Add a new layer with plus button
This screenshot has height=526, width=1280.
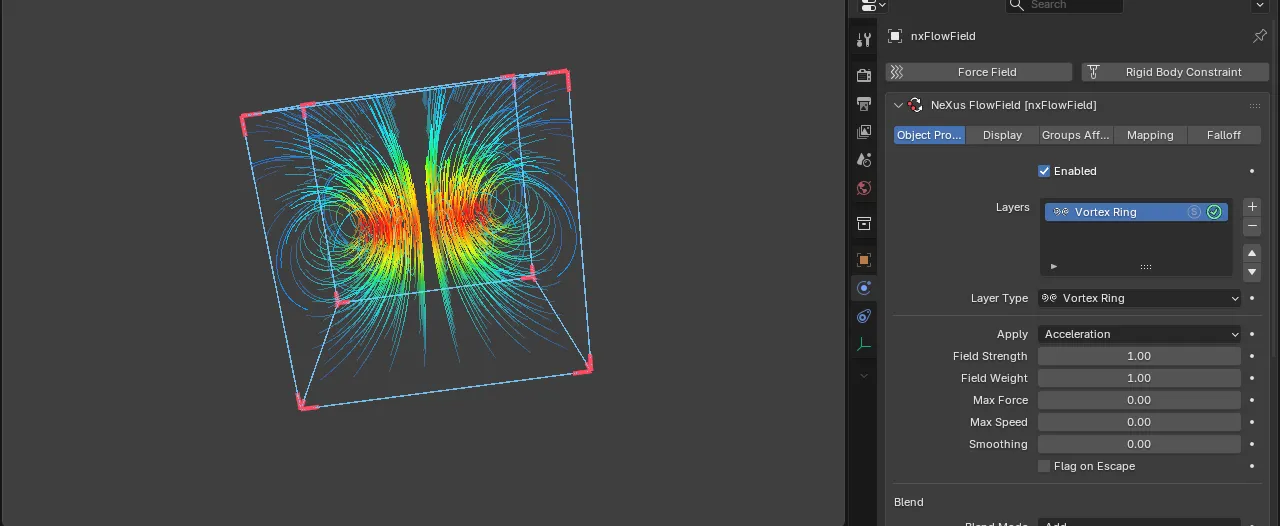1252,207
